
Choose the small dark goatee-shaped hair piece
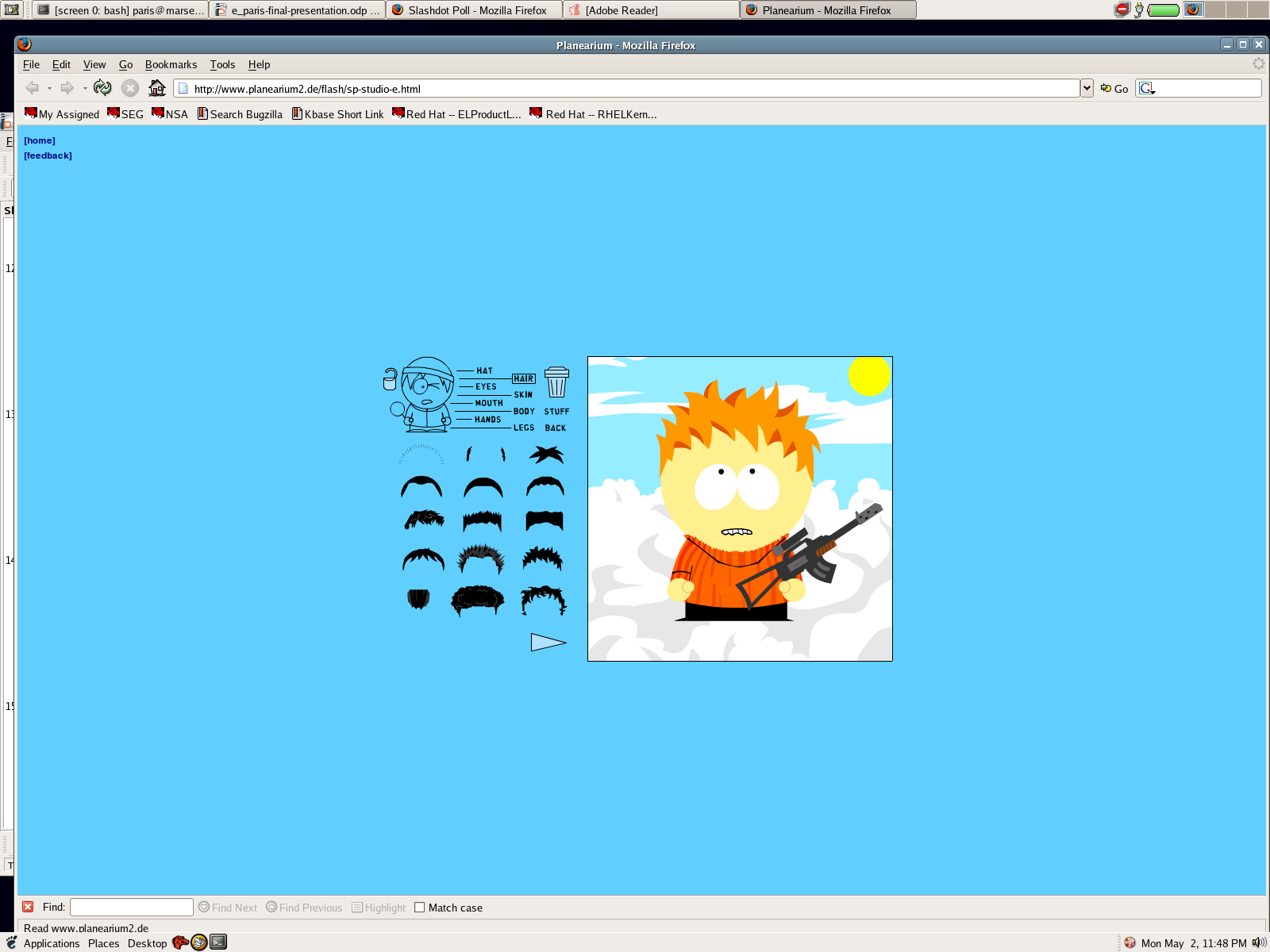[x=418, y=599]
